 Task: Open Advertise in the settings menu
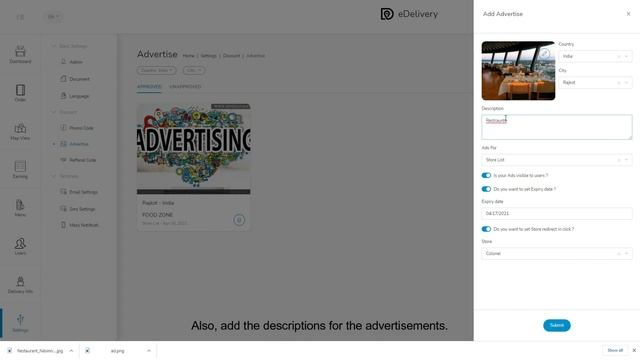click(x=74, y=144)
